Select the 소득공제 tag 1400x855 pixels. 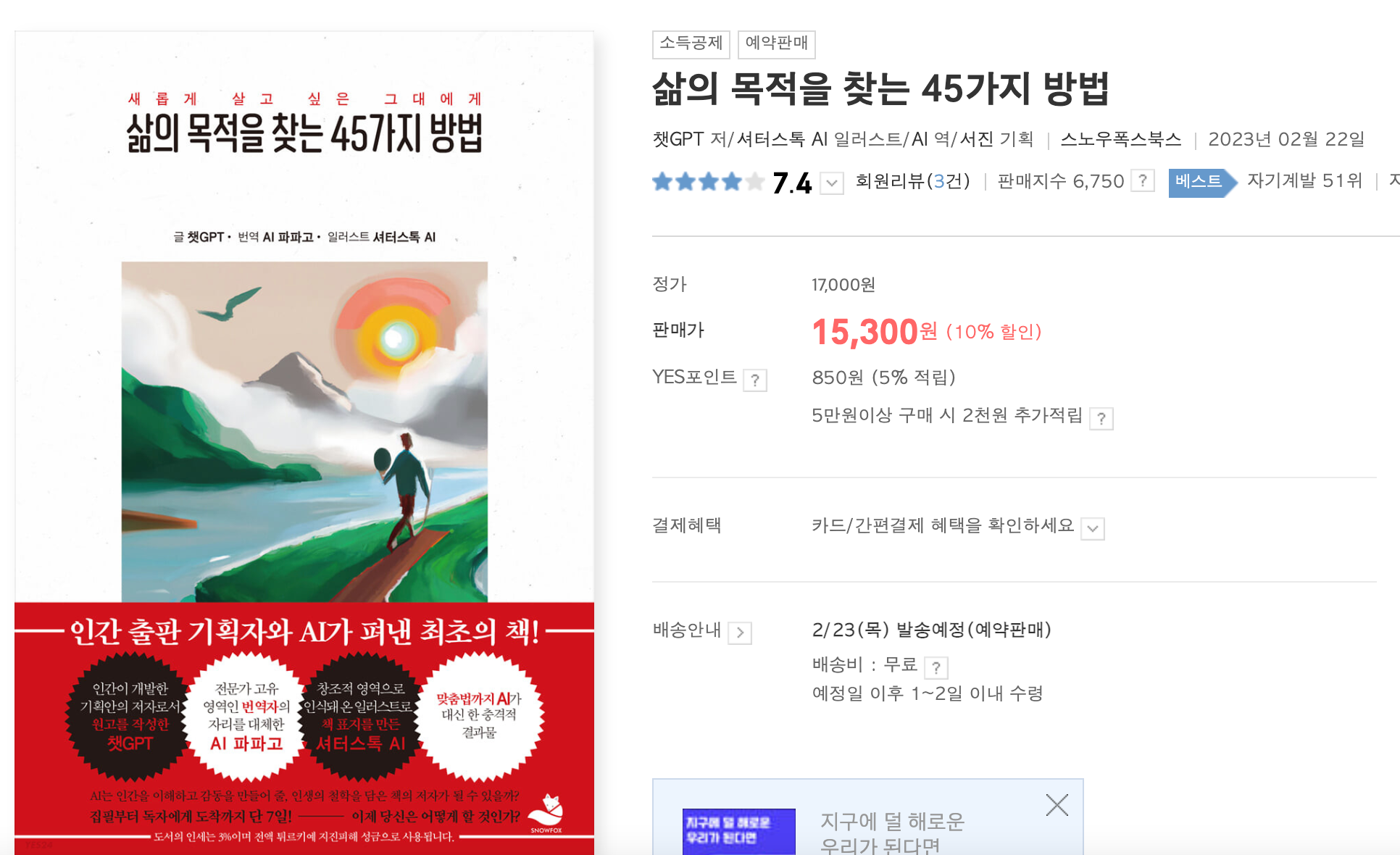click(x=691, y=43)
